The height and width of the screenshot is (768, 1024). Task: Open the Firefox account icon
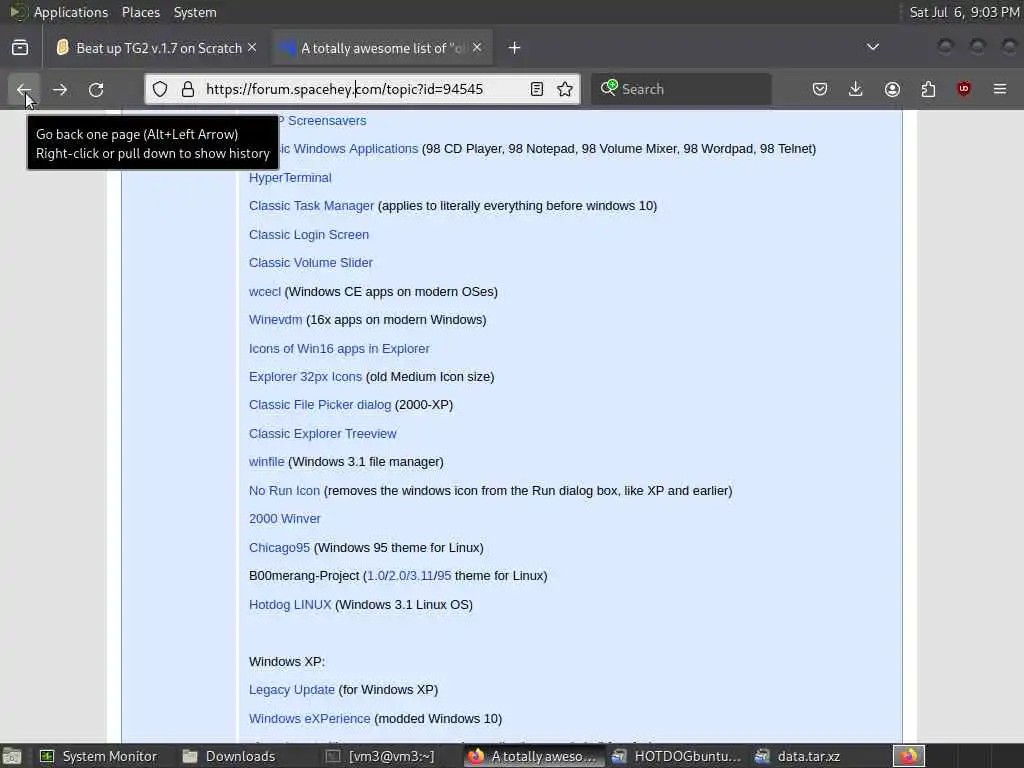pos(892,89)
